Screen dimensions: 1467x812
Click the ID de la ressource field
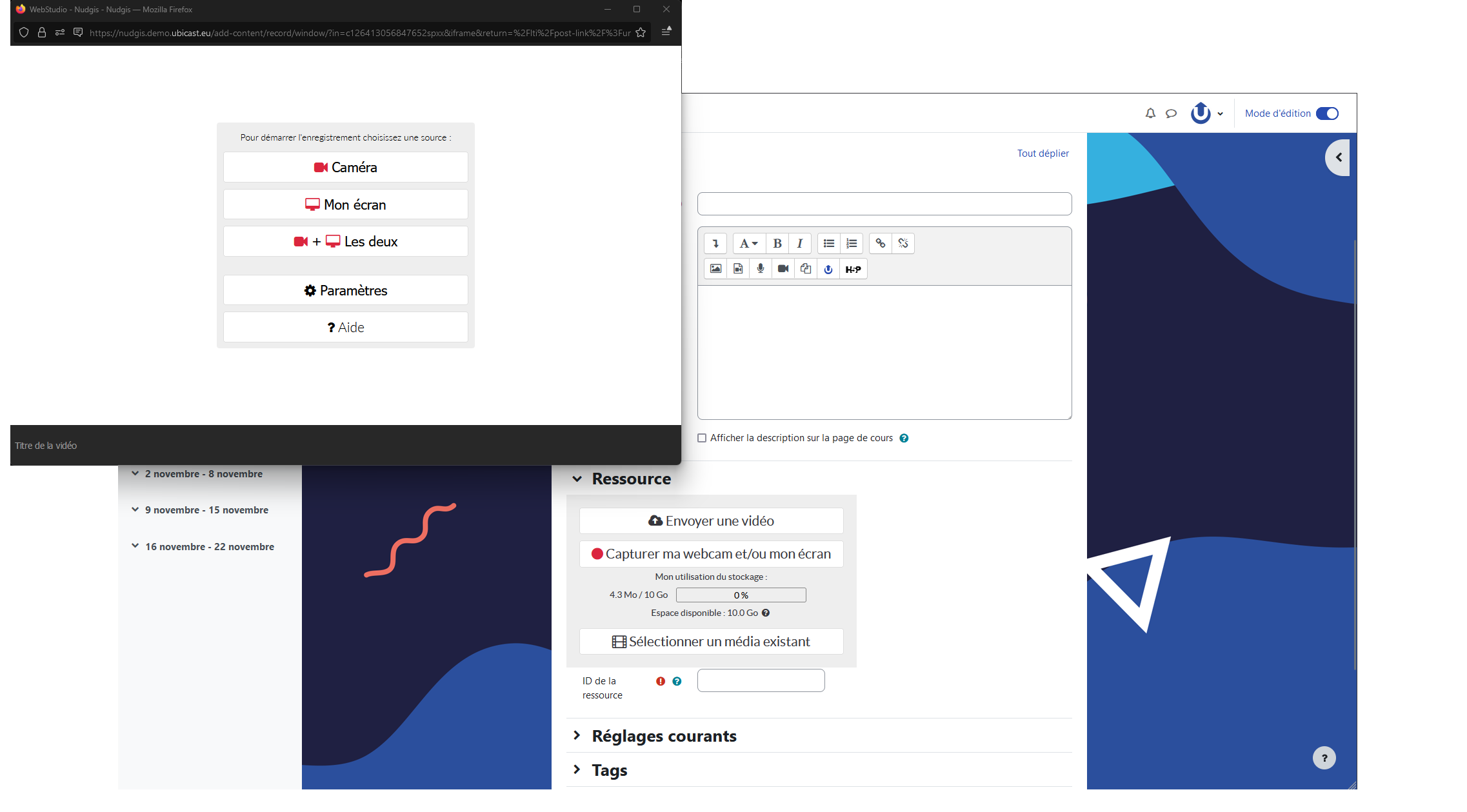[761, 680]
